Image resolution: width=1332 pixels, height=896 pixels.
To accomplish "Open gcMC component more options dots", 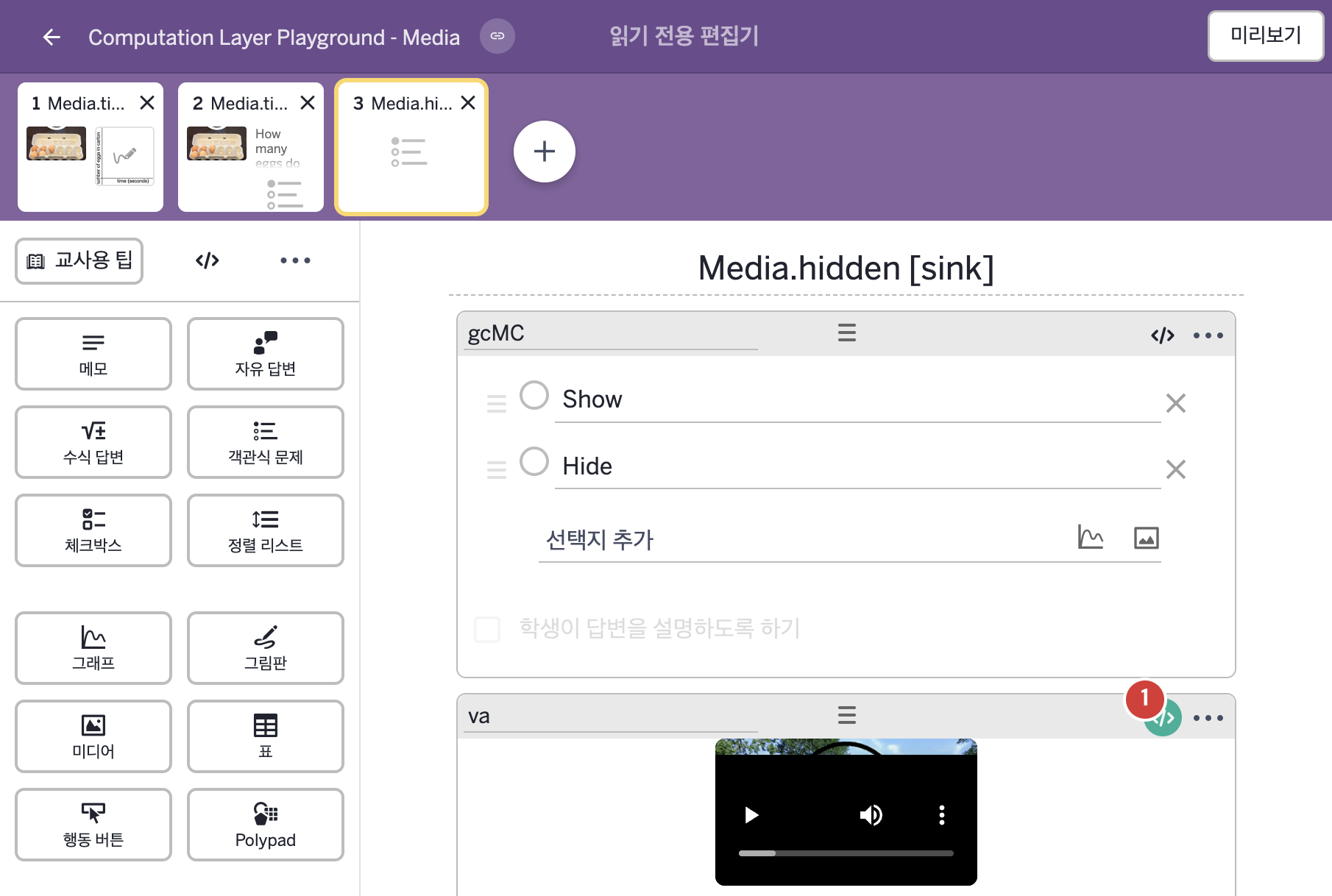I will 1208,335.
